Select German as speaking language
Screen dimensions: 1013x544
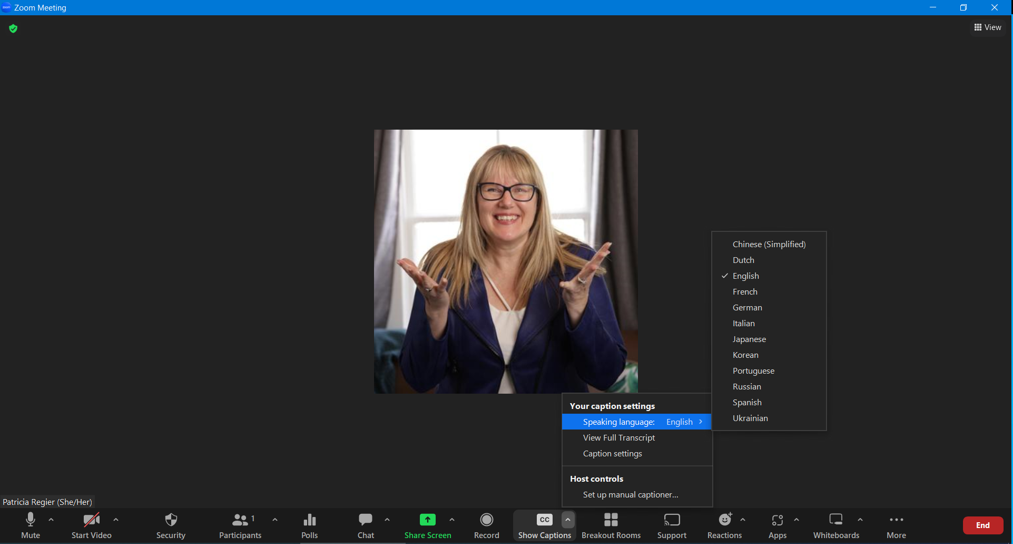(x=769, y=308)
